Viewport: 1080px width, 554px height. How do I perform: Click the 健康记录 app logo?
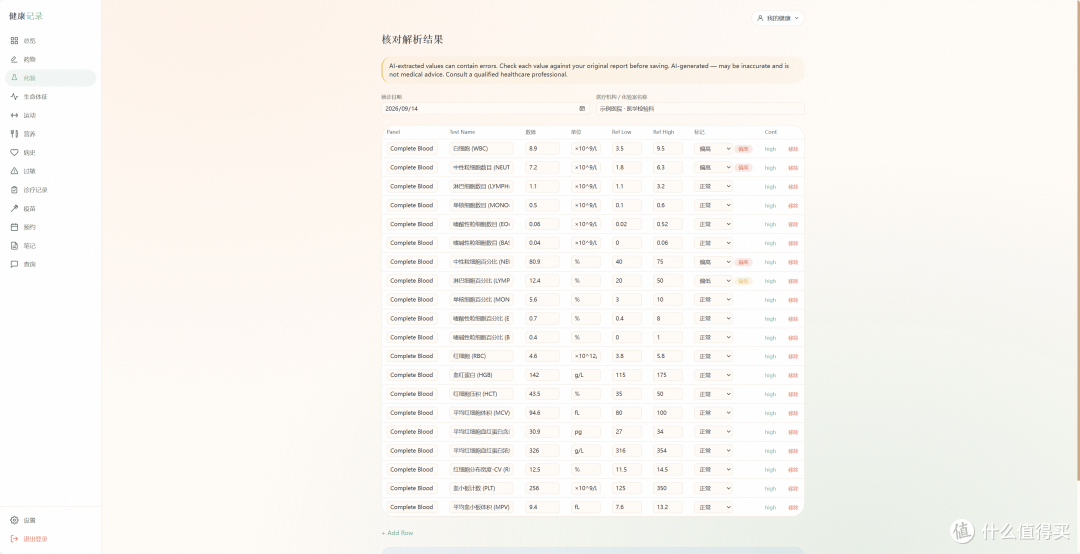[26, 16]
